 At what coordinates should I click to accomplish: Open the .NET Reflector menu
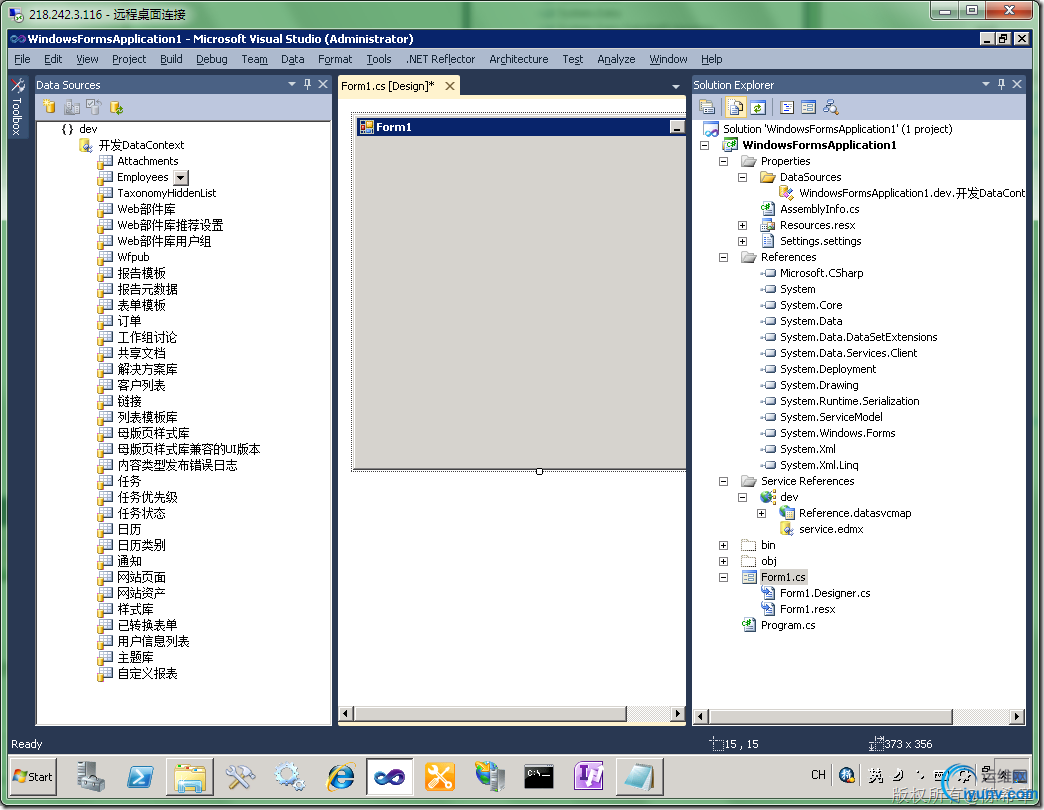tap(440, 59)
